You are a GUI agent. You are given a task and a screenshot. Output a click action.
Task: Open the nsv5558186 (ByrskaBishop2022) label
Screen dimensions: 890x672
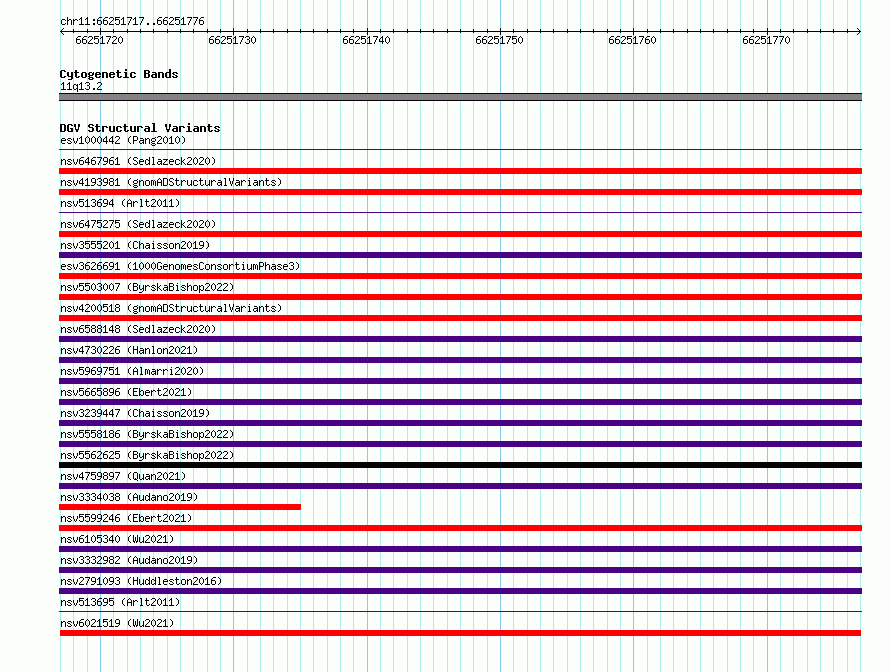click(x=147, y=434)
